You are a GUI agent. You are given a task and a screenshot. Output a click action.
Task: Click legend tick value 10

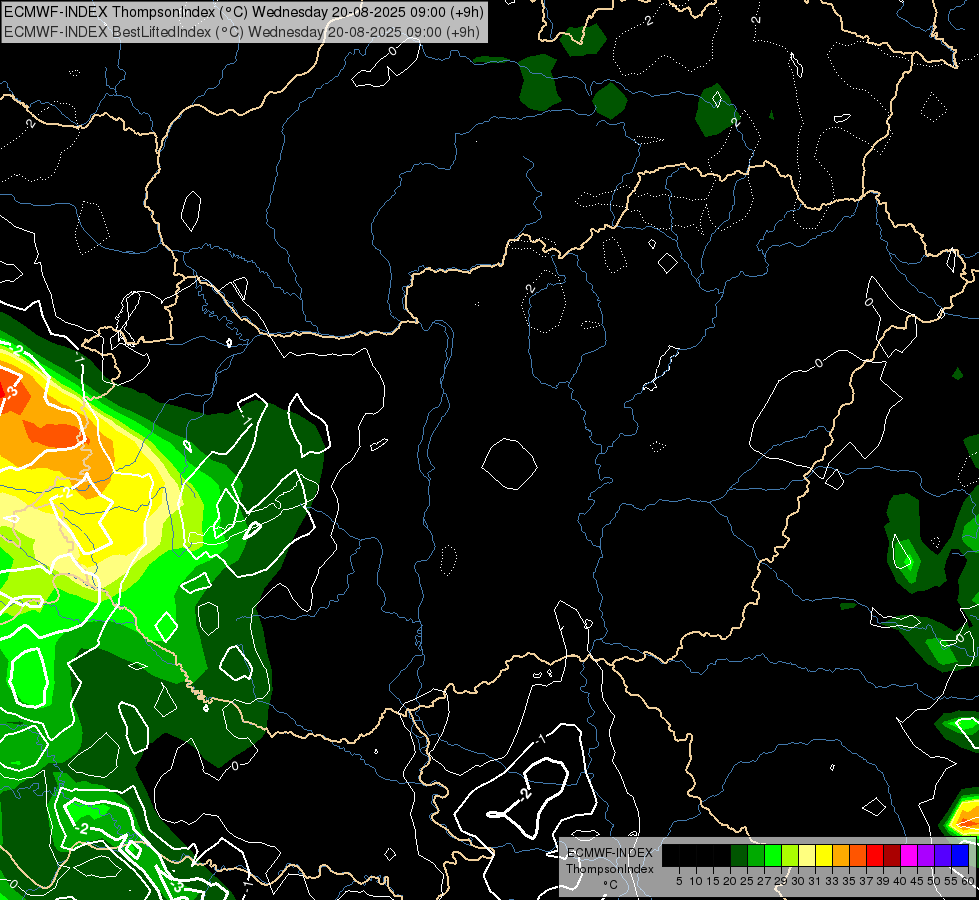click(696, 881)
